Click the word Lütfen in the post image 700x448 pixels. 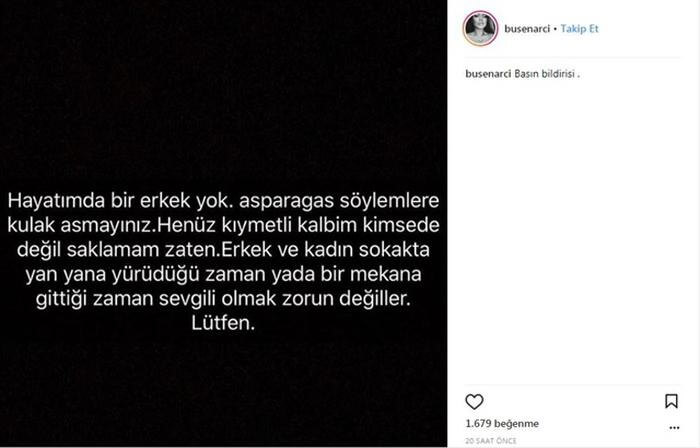click(223, 323)
